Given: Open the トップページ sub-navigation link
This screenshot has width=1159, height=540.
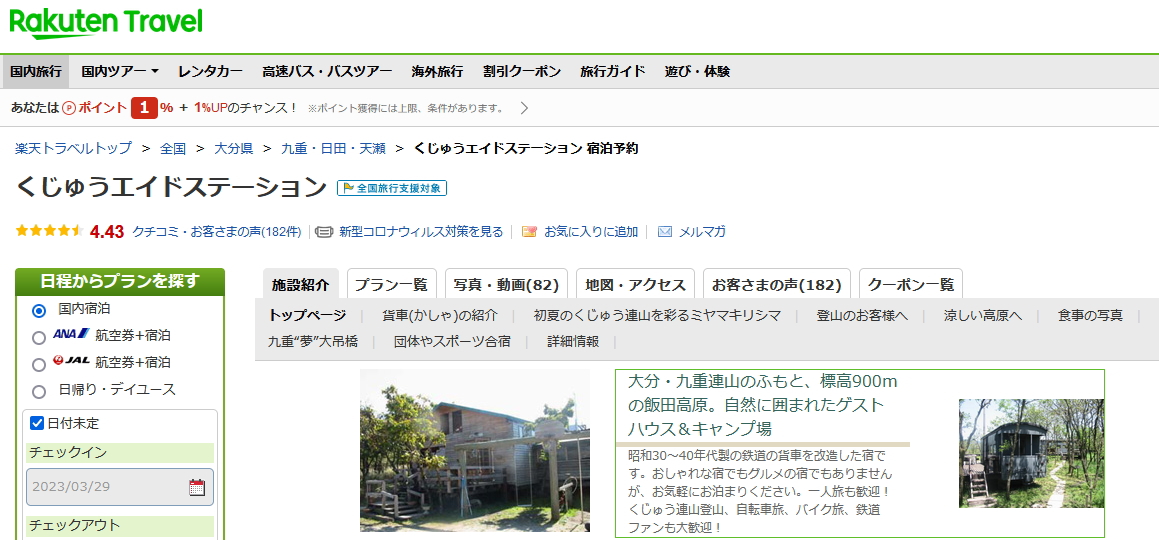Looking at the screenshot, I should pos(307,315).
